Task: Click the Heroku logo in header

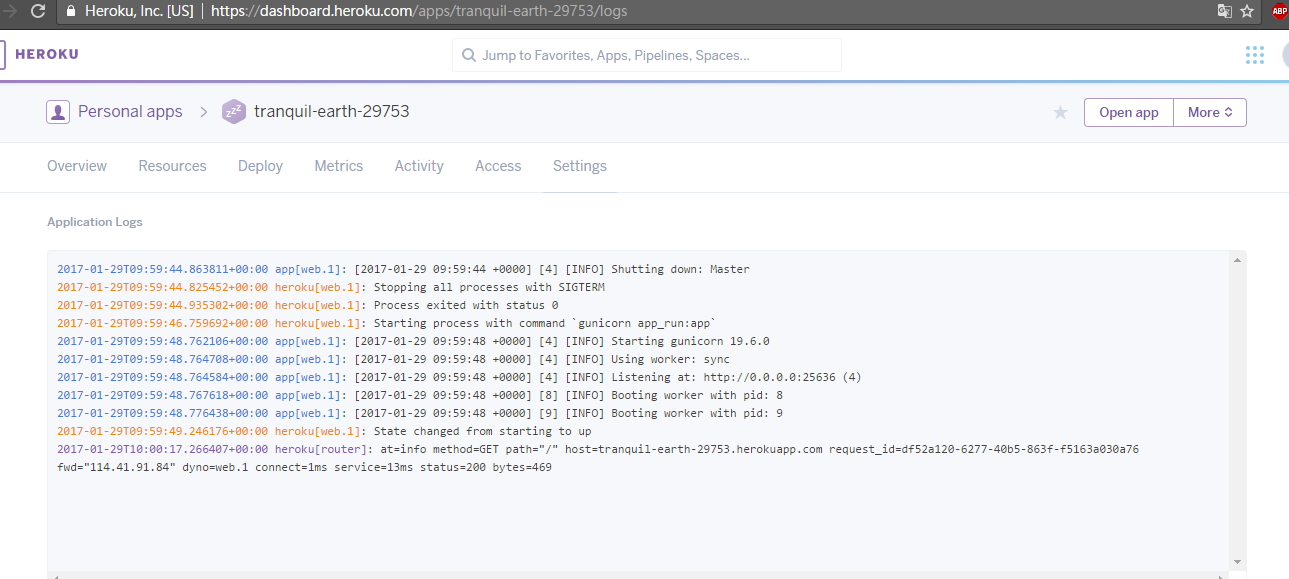Action: [x=40, y=55]
